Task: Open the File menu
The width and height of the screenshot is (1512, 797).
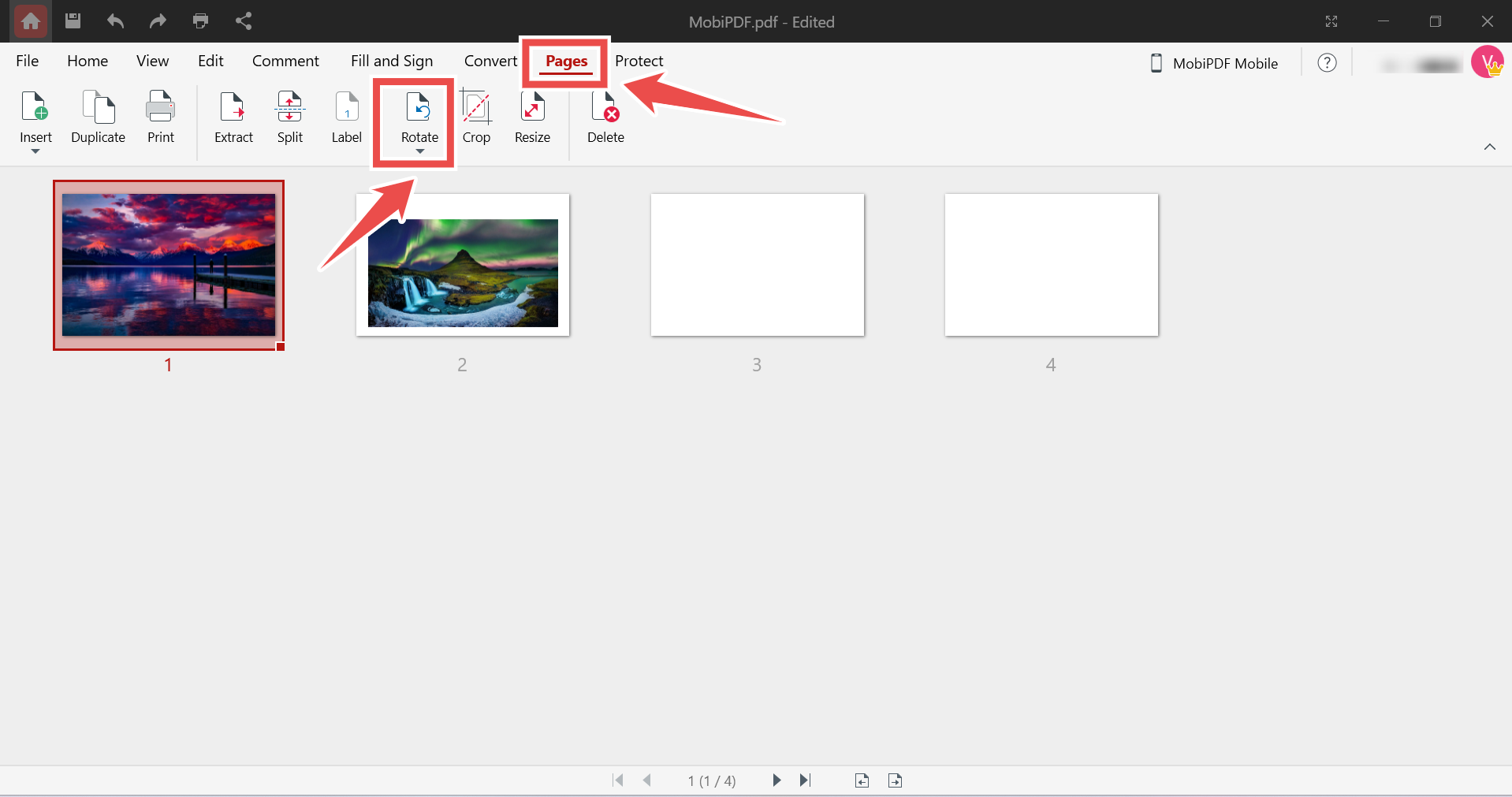Action: (x=28, y=61)
